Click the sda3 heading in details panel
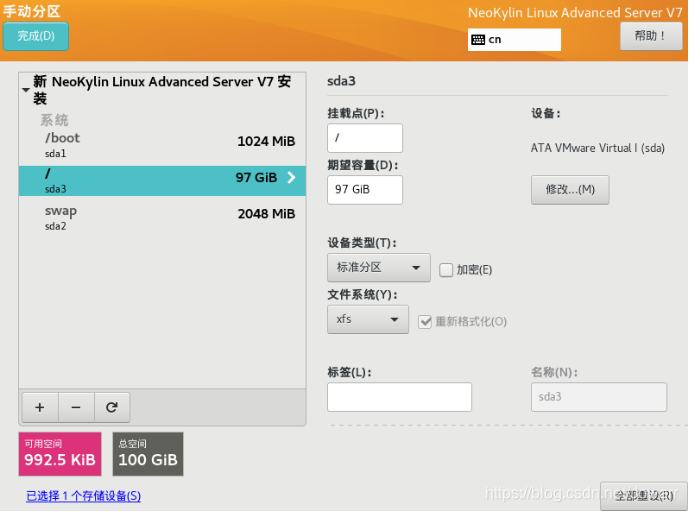 tap(341, 81)
